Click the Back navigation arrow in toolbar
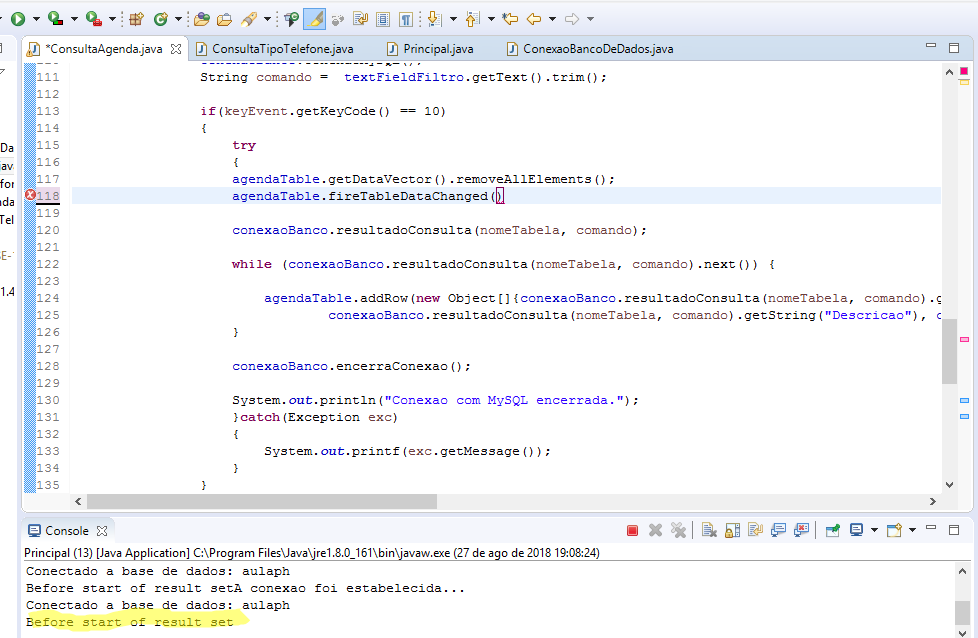 534,19
